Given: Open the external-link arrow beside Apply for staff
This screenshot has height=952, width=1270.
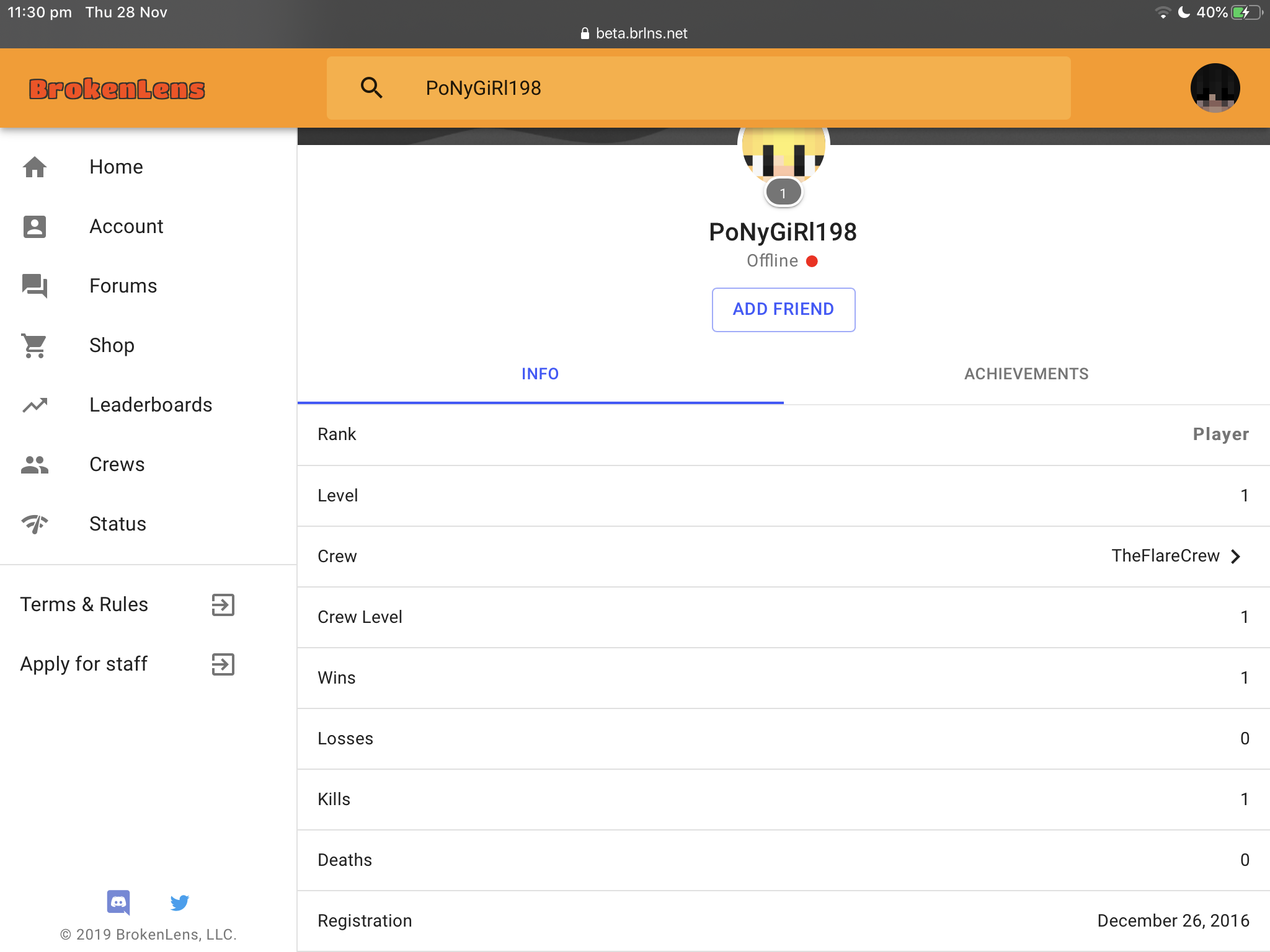Looking at the screenshot, I should (223, 664).
